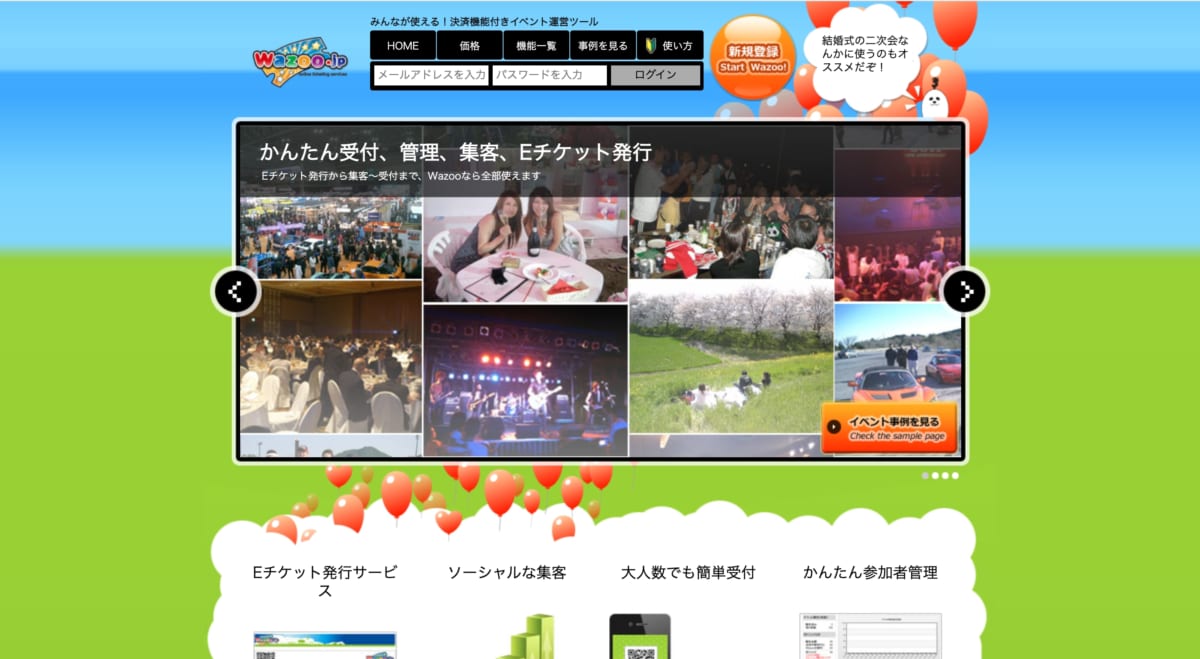1200x659 pixels.
Task: Click the white mascot character by the speech bubble
Action: click(934, 103)
